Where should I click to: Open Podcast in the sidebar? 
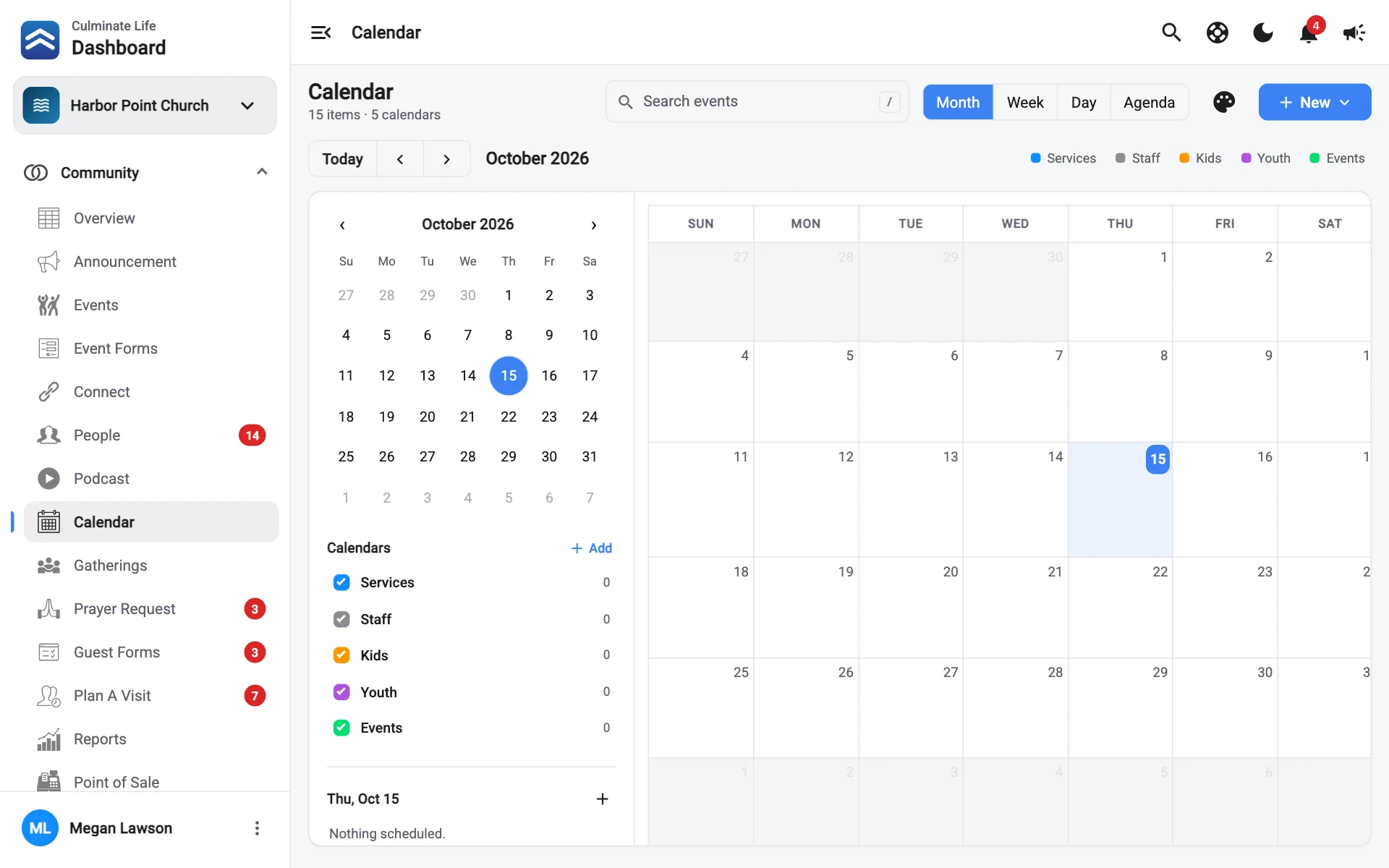coord(151,479)
